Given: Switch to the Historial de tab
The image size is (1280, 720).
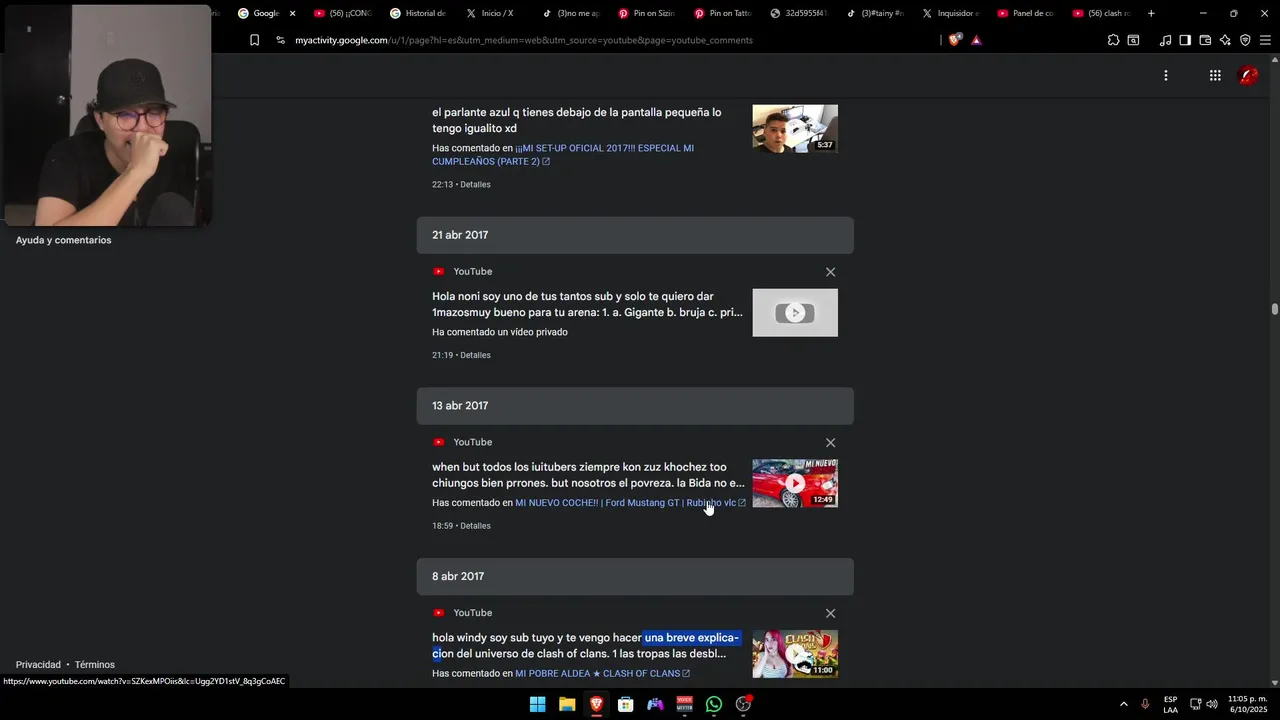Looking at the screenshot, I should [x=417, y=13].
